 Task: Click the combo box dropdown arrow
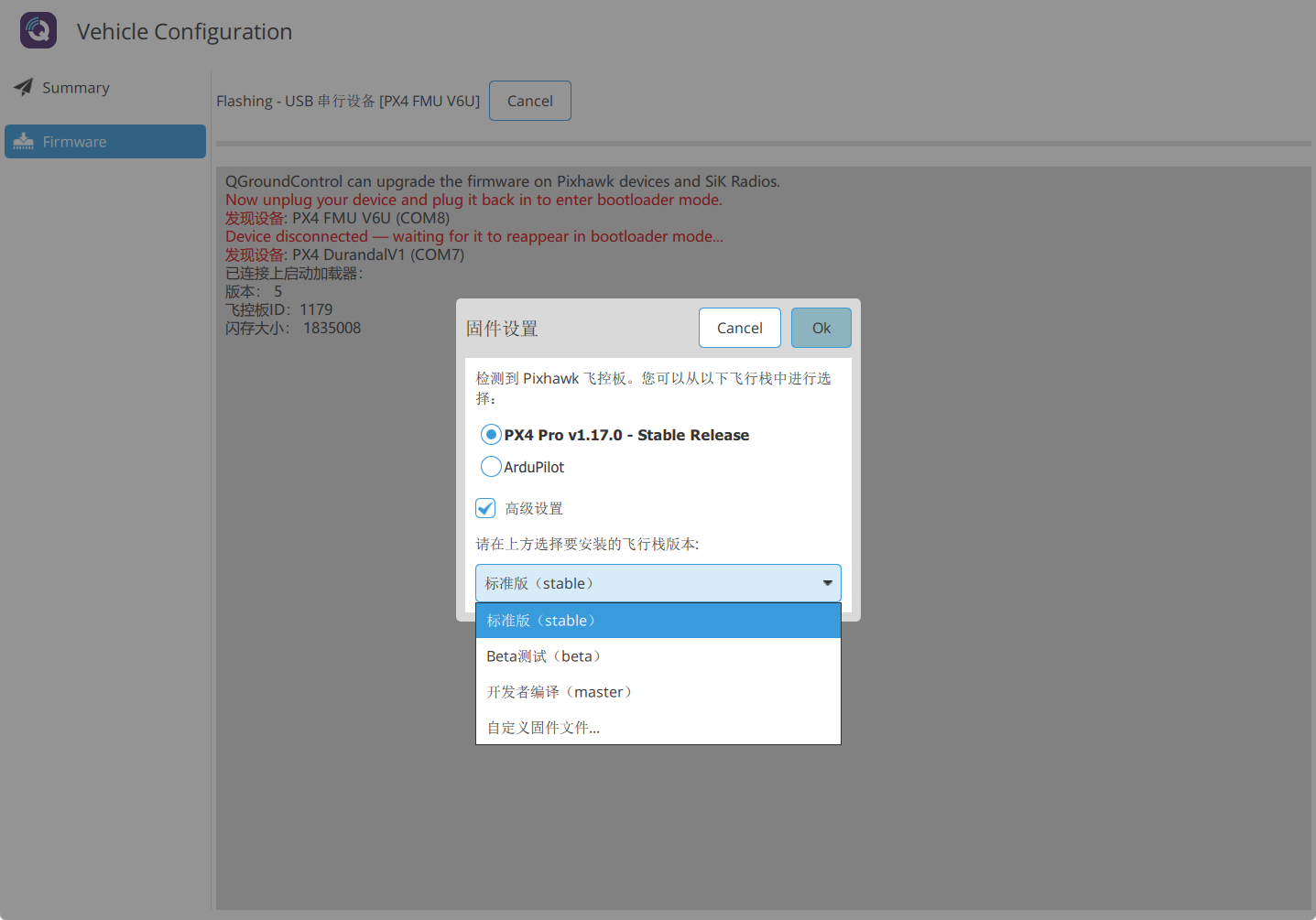(828, 583)
